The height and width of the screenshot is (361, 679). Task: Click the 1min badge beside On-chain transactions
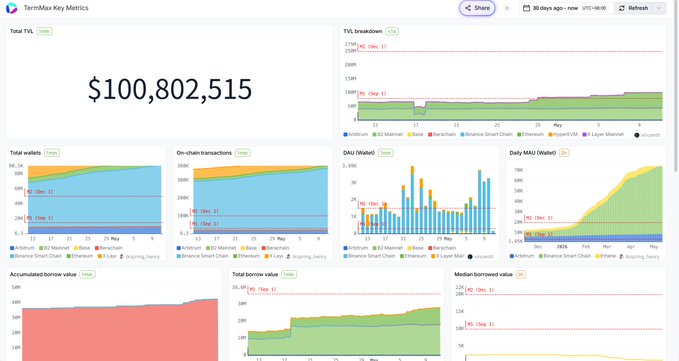242,153
